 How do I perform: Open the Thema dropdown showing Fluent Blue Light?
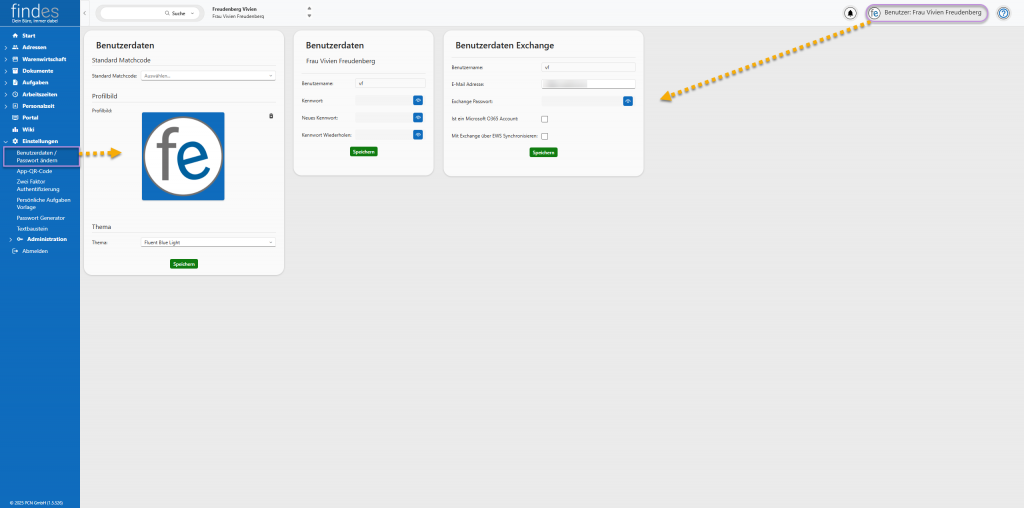tap(208, 242)
